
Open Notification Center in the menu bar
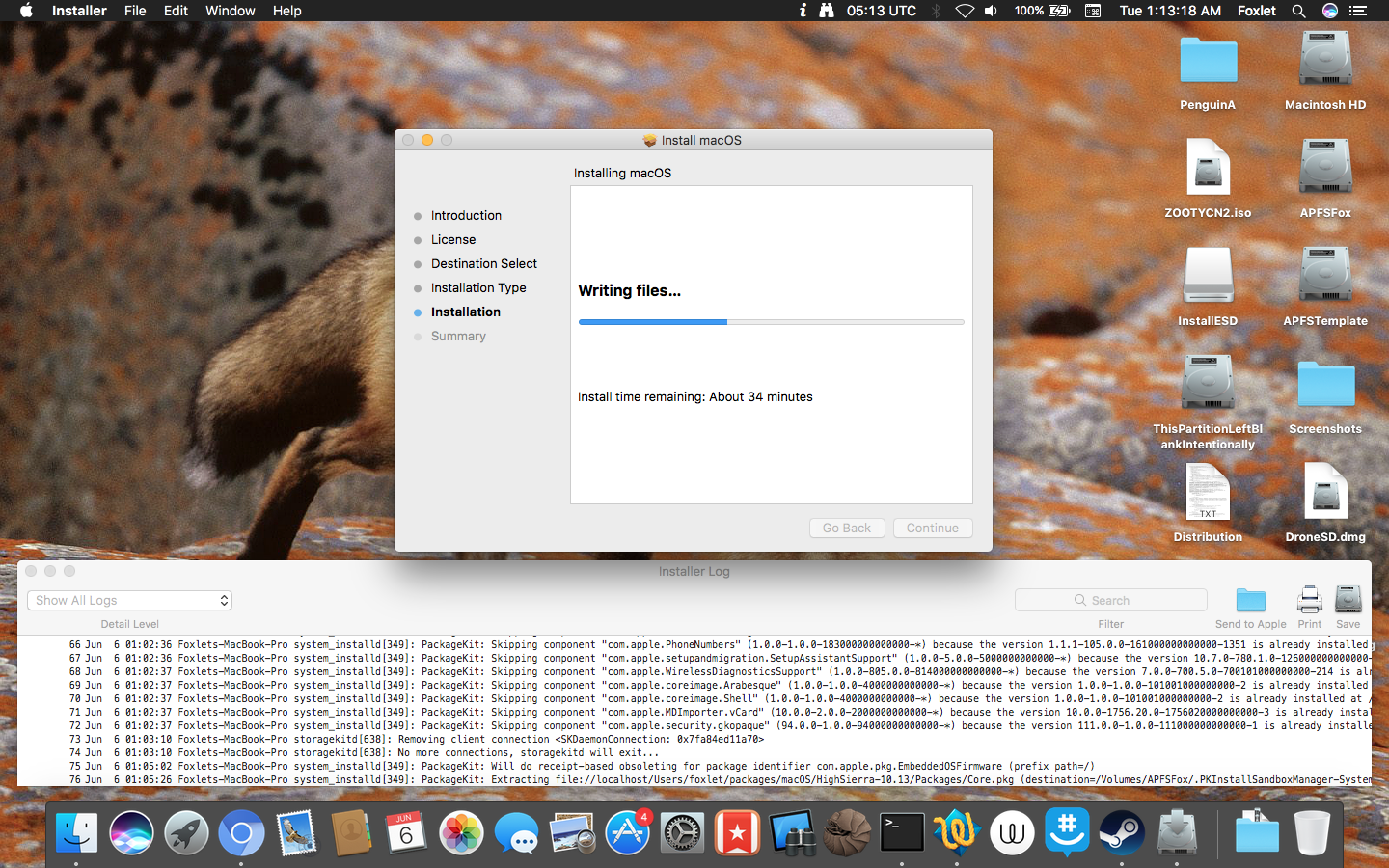(1358, 11)
